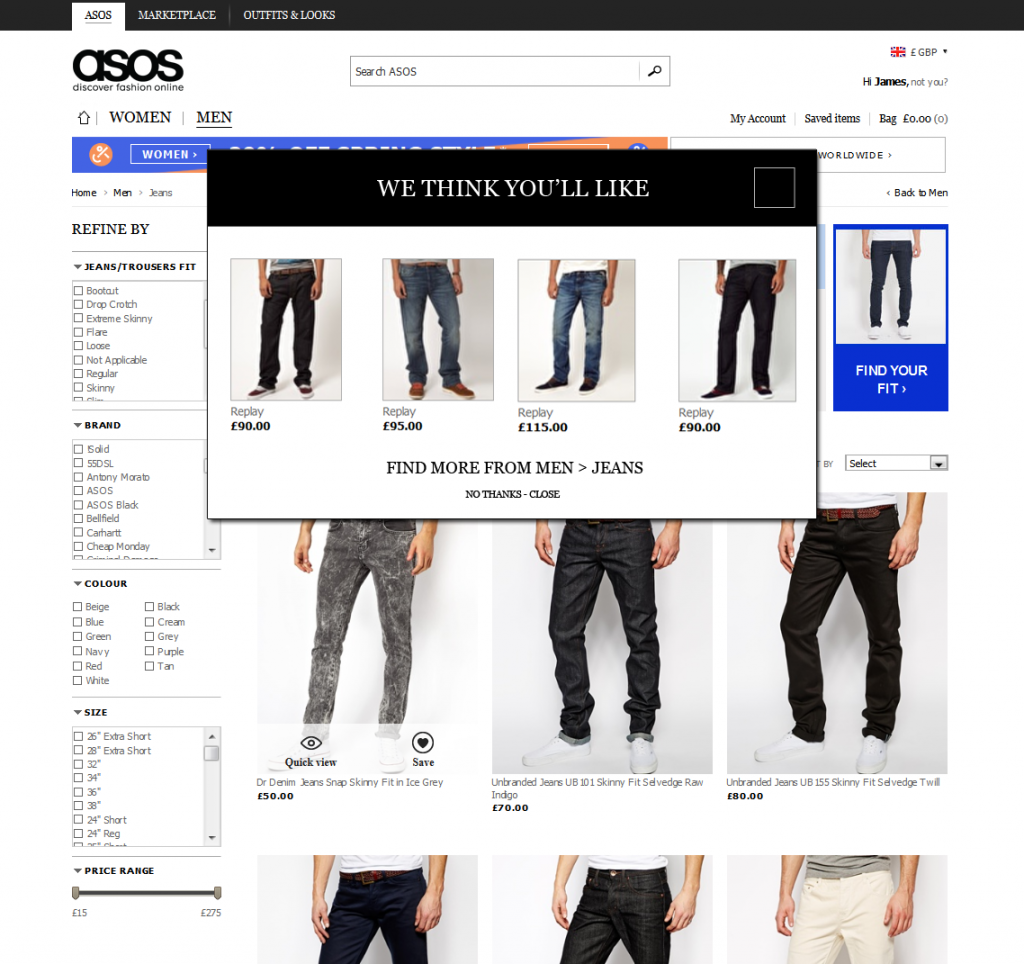
Task: Click the ASOS logo
Action: [x=128, y=71]
